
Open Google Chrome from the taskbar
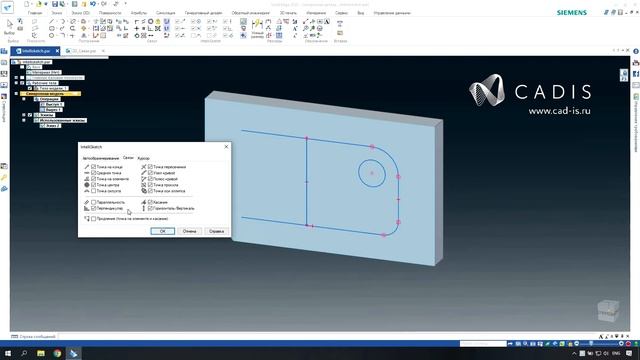[57, 353]
